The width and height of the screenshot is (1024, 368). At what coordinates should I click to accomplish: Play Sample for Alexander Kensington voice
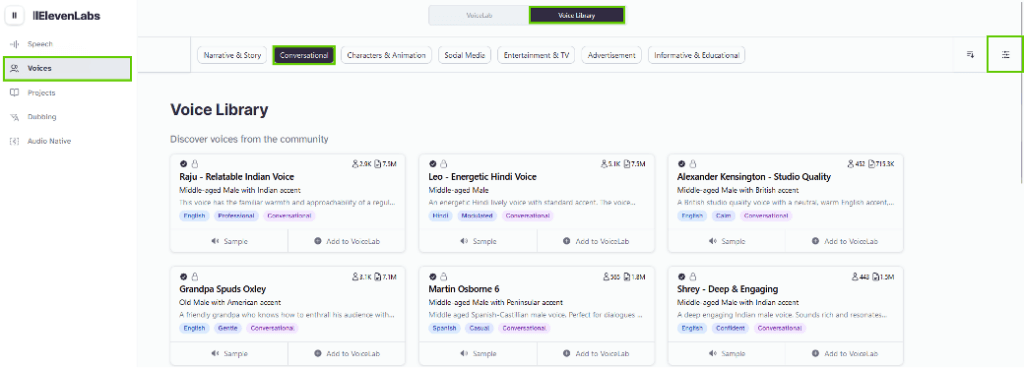(727, 241)
